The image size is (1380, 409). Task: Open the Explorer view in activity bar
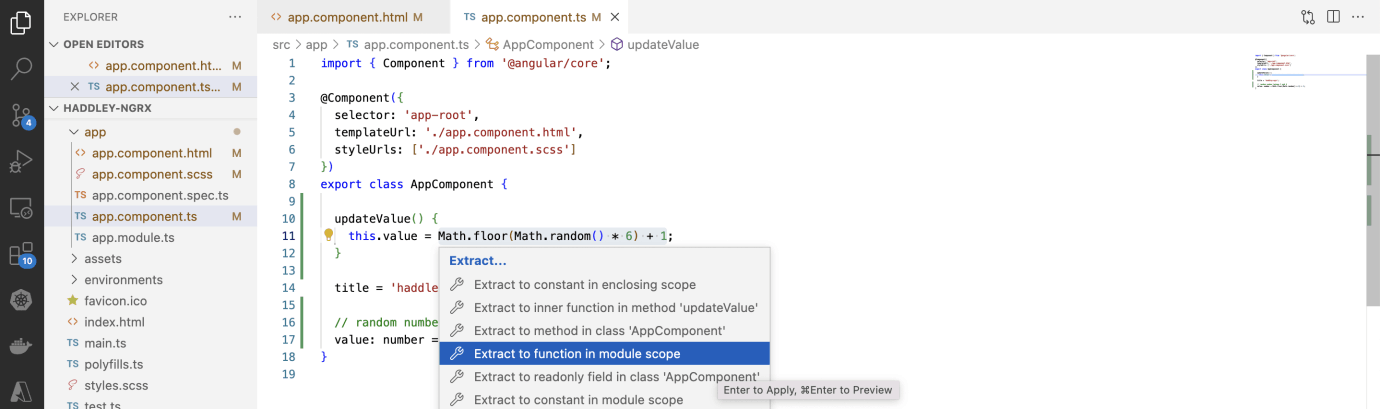(x=21, y=23)
